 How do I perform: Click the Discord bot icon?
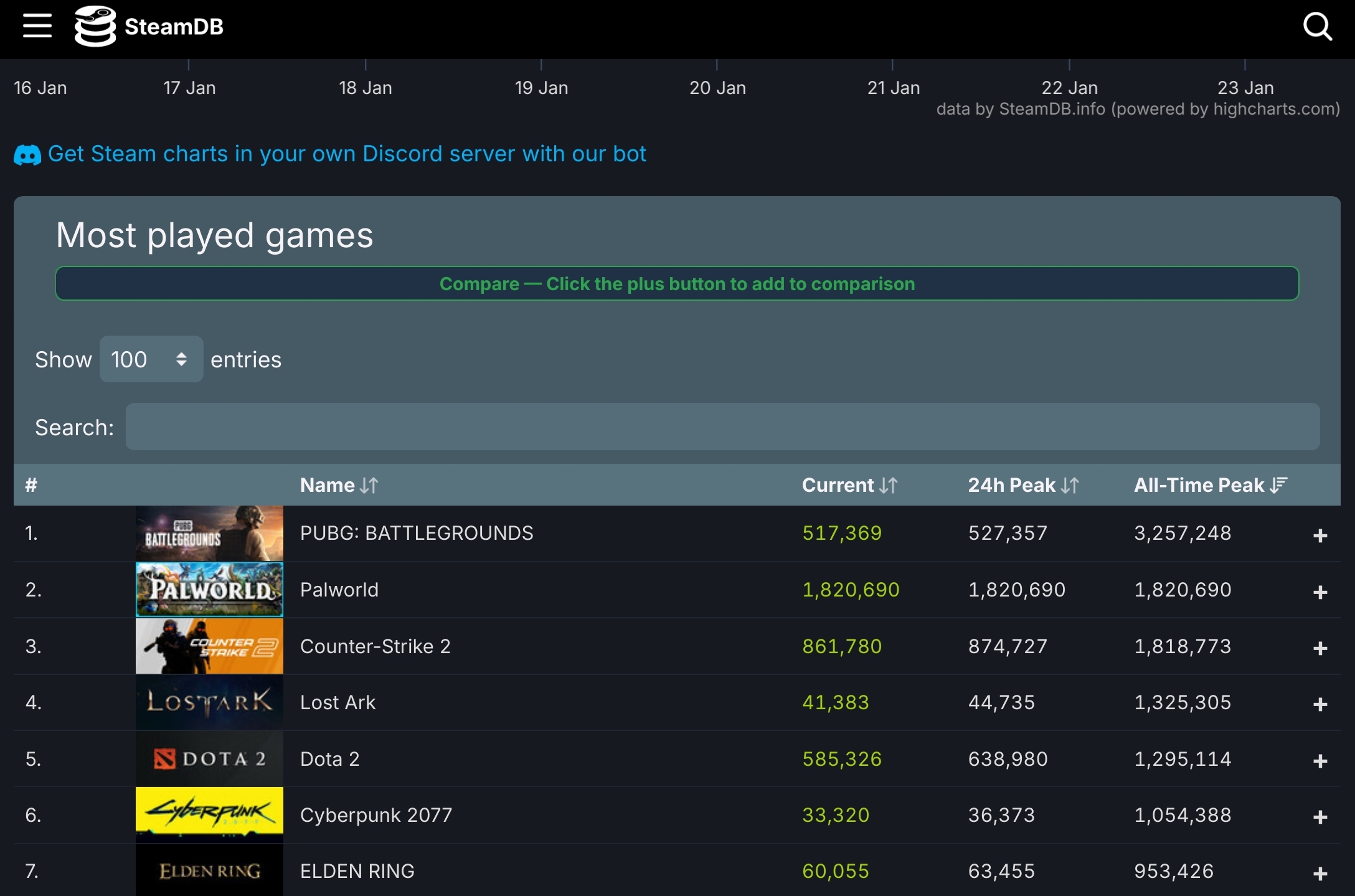click(27, 154)
